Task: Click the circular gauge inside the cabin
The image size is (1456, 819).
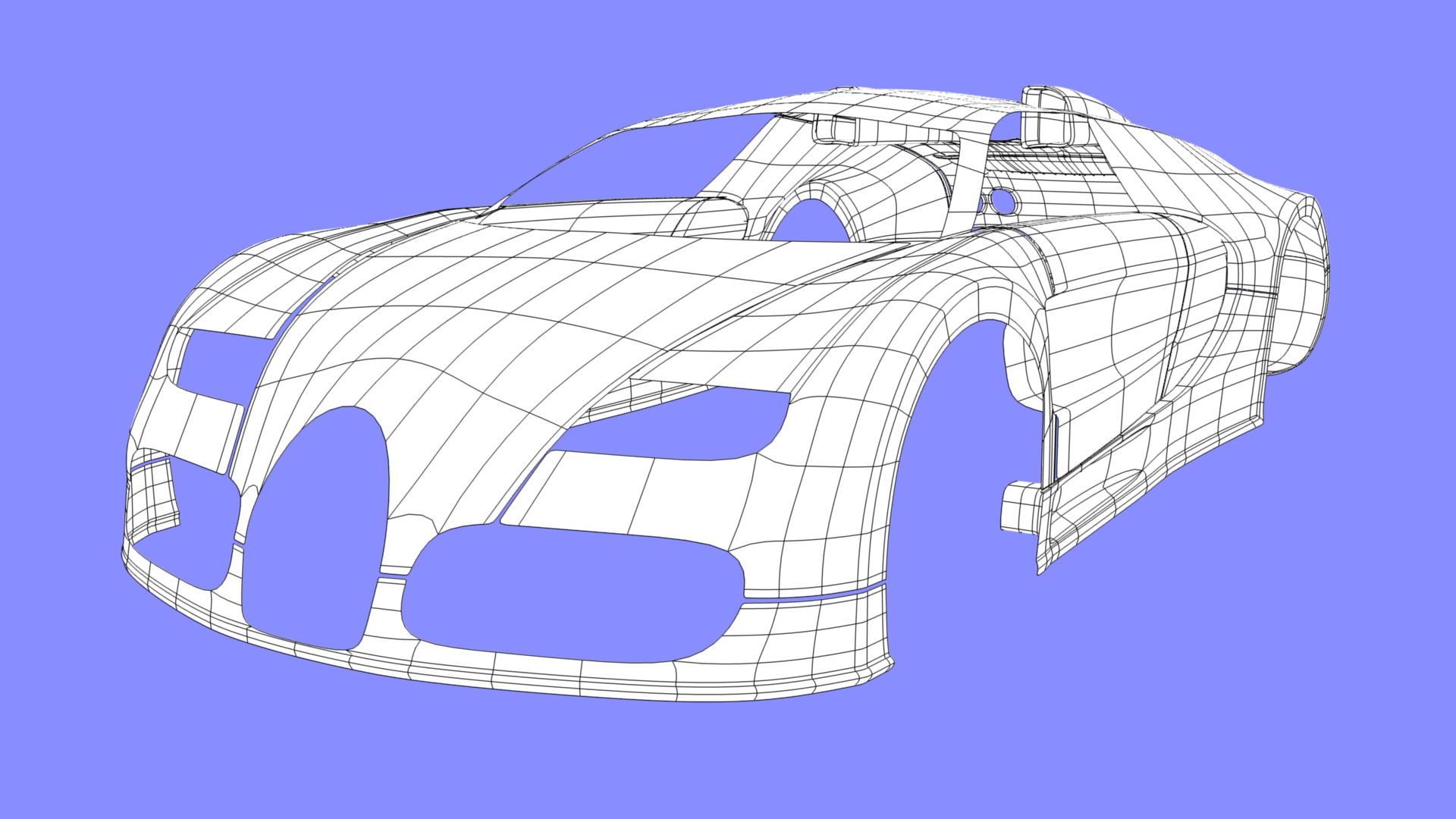Action: click(1005, 200)
